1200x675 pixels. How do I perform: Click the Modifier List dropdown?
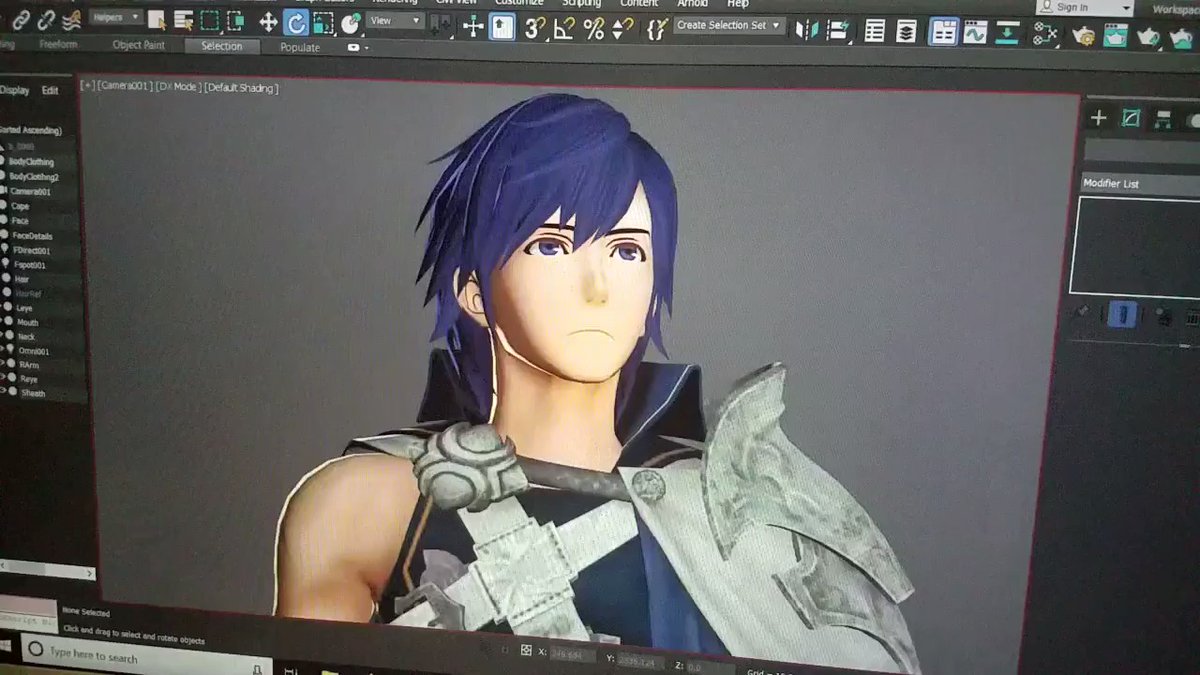1140,184
